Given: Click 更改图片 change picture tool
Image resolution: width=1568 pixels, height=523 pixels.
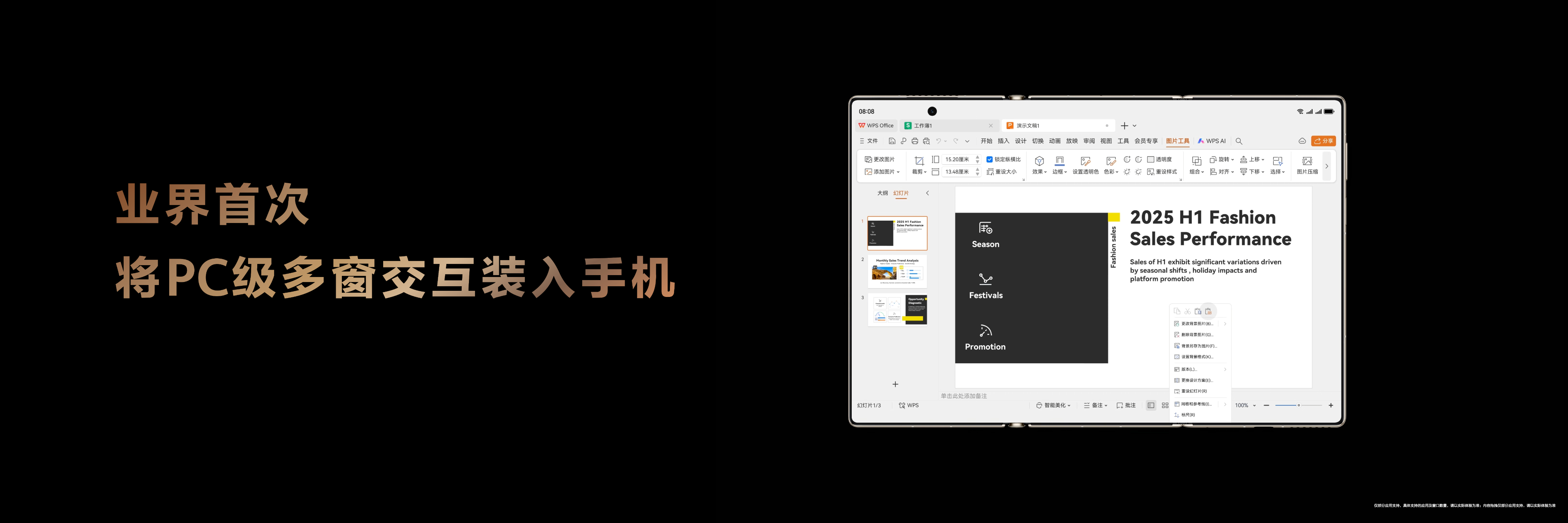Looking at the screenshot, I should point(880,160).
